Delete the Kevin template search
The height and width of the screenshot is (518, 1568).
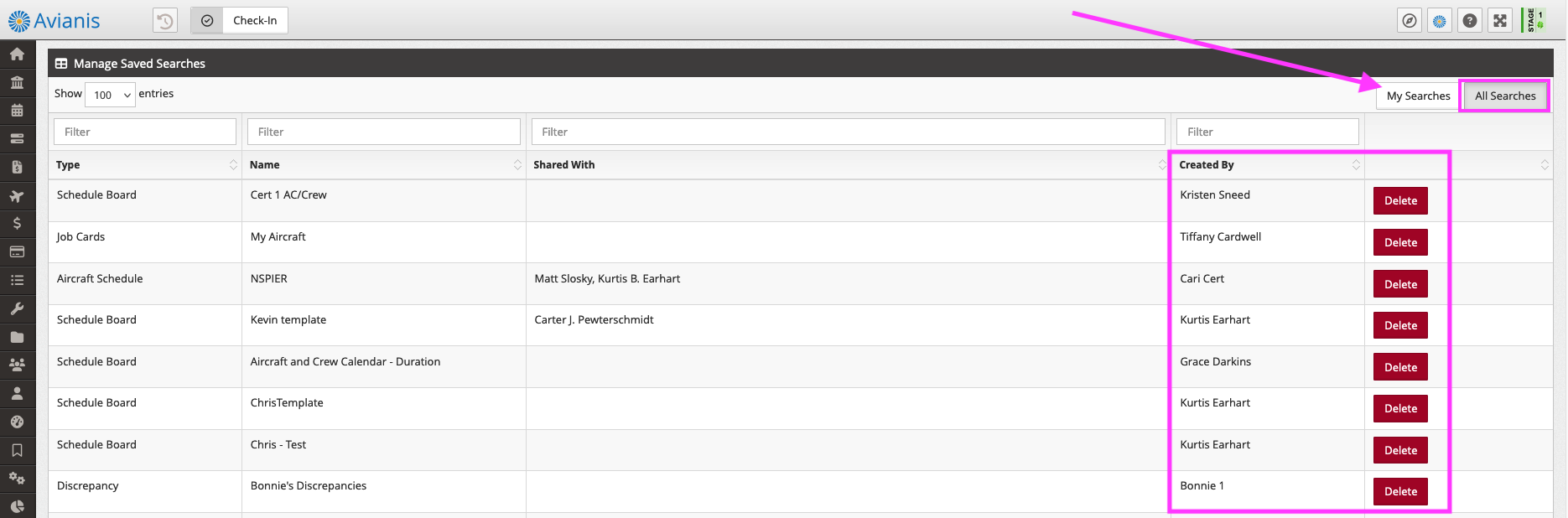pos(1400,325)
